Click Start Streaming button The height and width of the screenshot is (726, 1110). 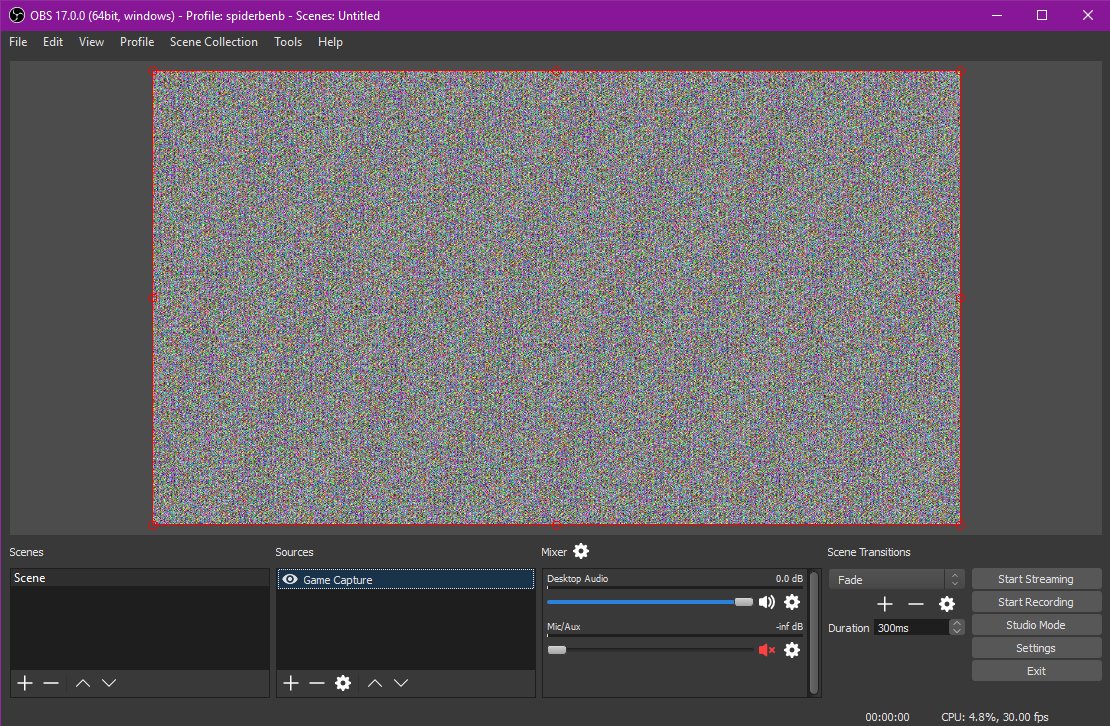(x=1036, y=579)
